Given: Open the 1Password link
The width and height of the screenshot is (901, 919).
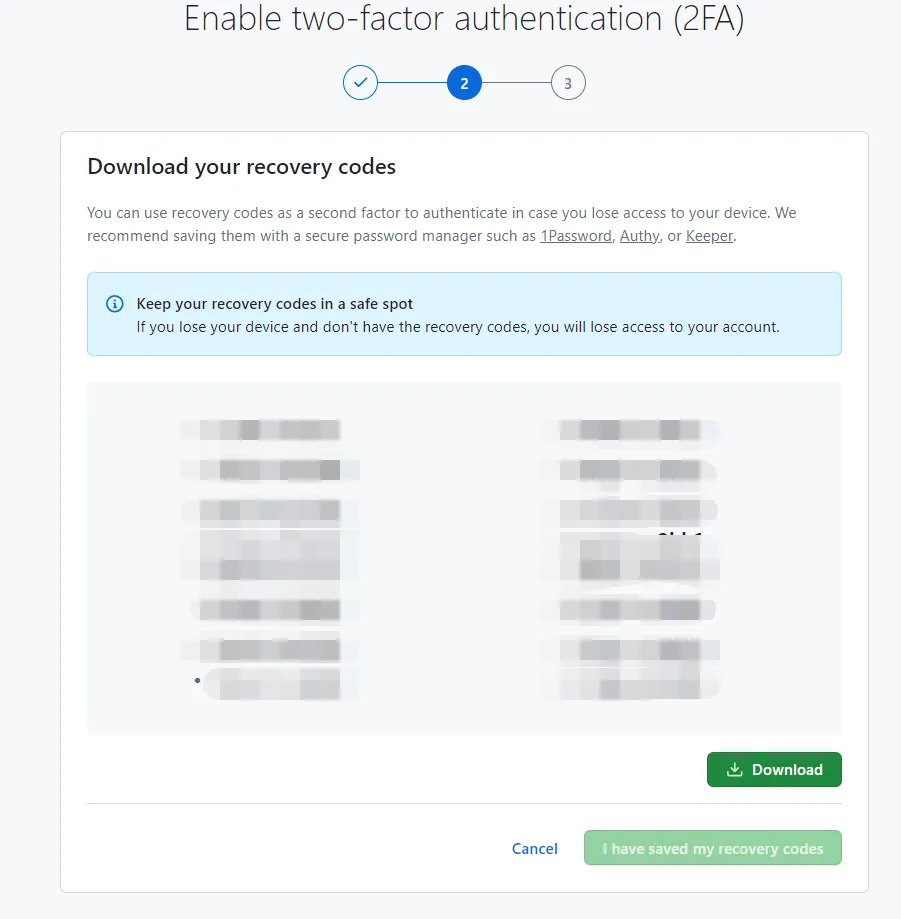Looking at the screenshot, I should (576, 237).
